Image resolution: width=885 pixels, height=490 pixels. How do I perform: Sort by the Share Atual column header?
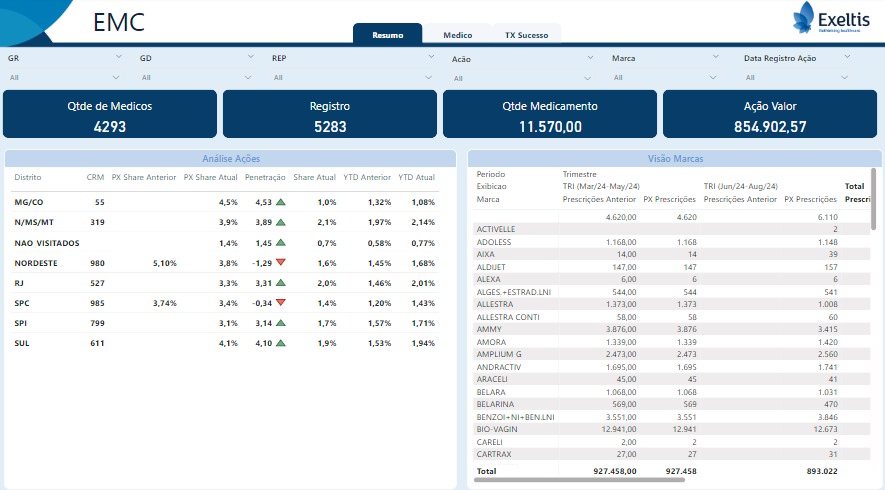click(x=314, y=177)
